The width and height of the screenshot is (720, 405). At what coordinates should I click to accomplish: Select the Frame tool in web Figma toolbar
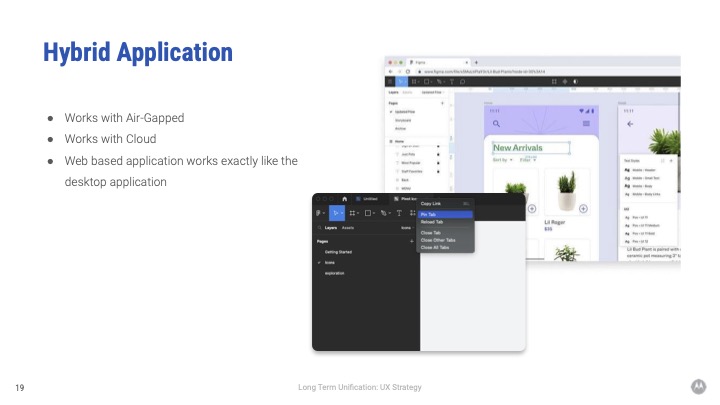[415, 82]
